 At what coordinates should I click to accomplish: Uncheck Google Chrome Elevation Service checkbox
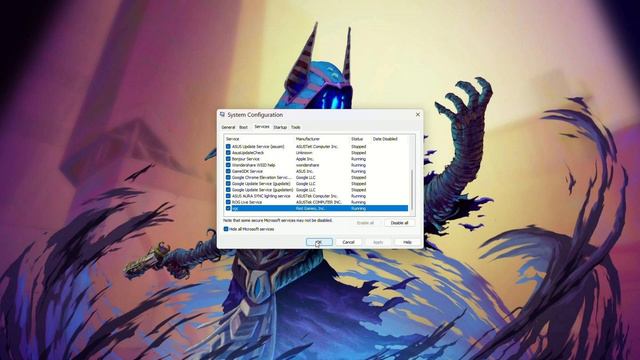click(228, 178)
